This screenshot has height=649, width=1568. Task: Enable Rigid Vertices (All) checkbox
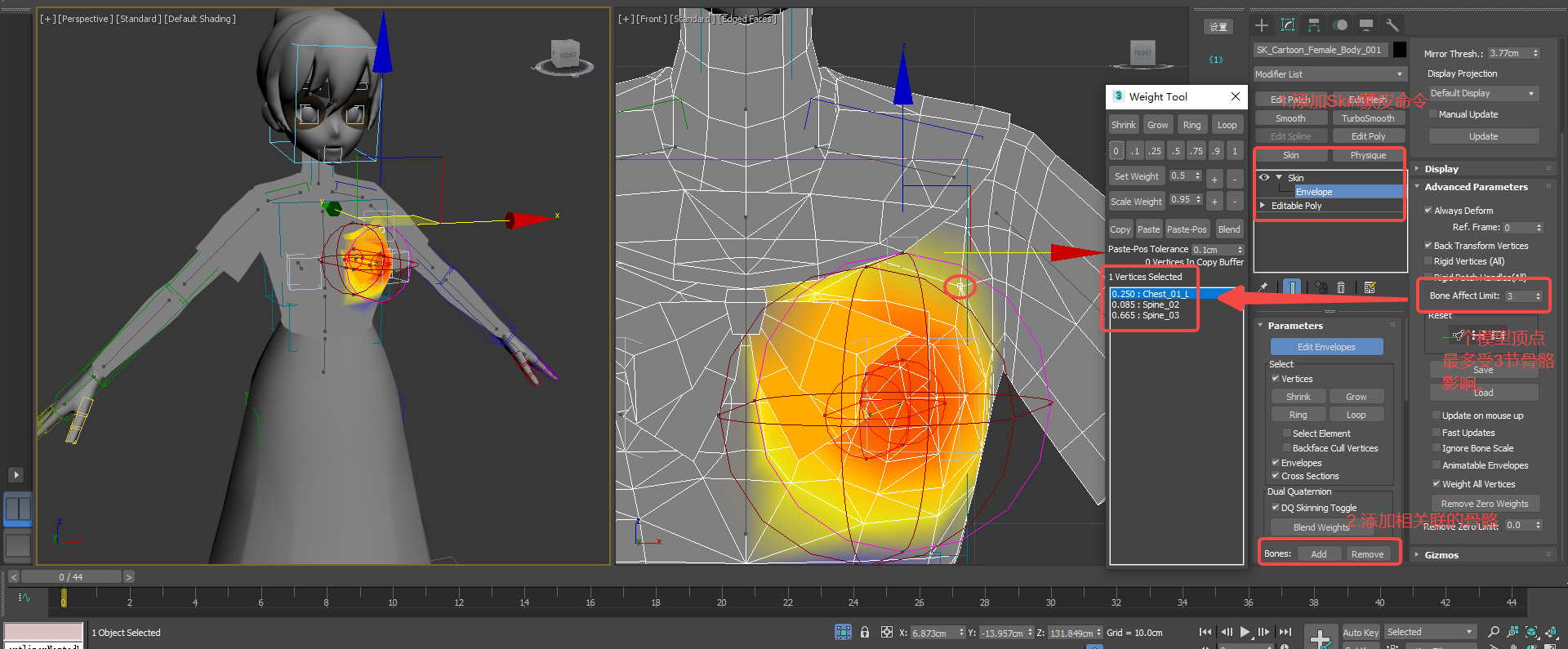(x=1428, y=261)
